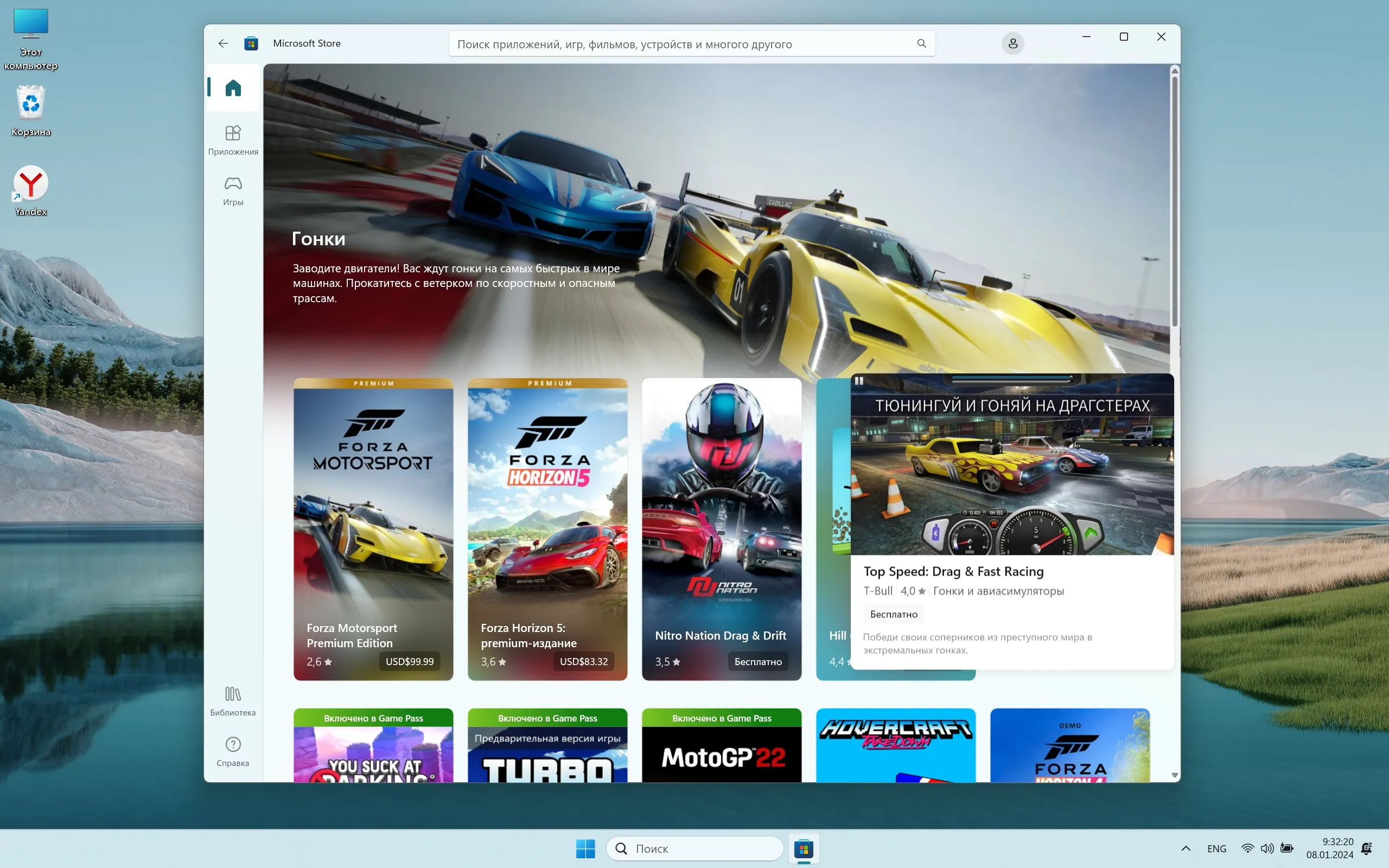Switch the ENG input language indicator

(1216, 848)
